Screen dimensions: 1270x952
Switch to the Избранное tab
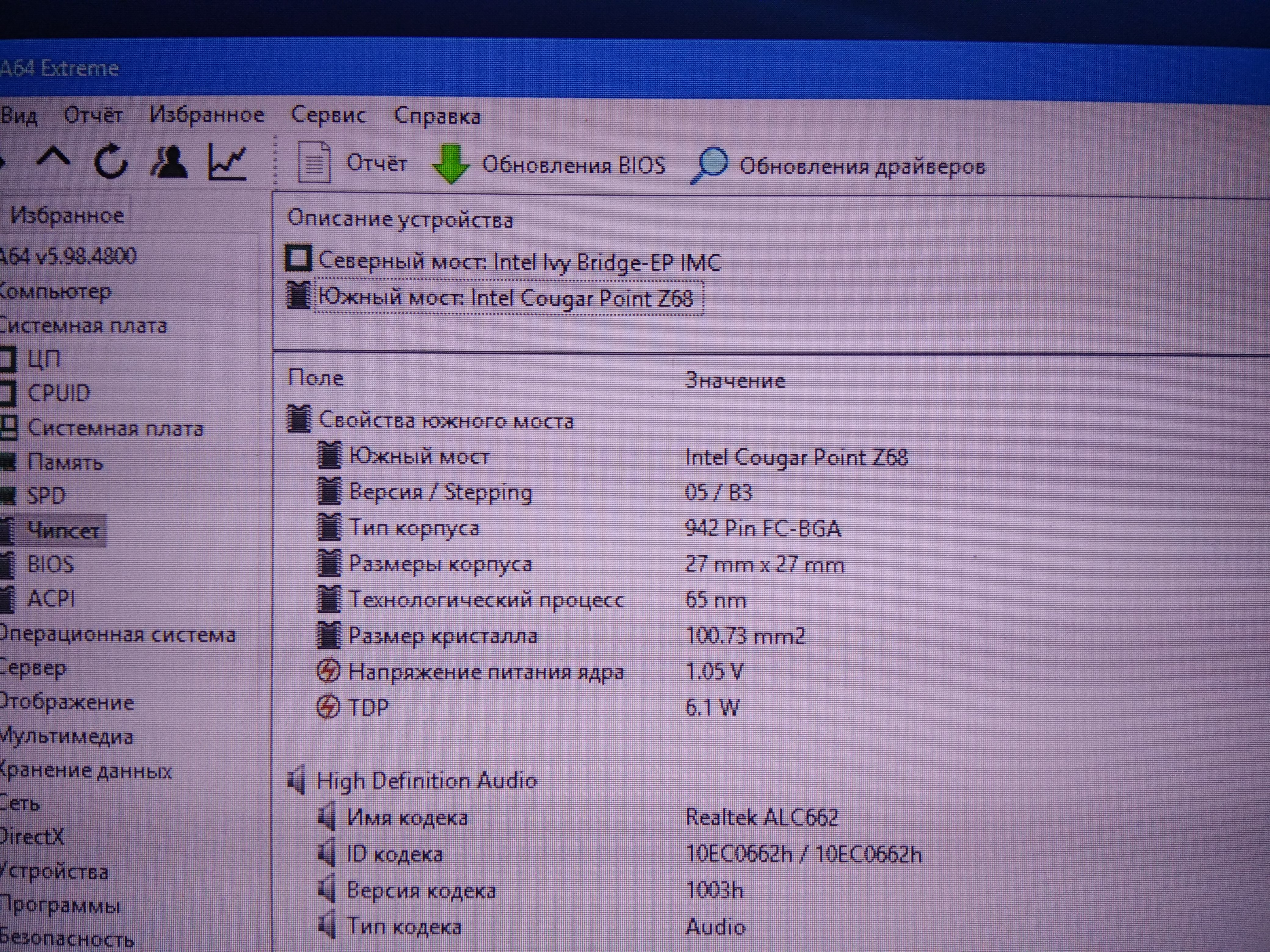click(67, 215)
